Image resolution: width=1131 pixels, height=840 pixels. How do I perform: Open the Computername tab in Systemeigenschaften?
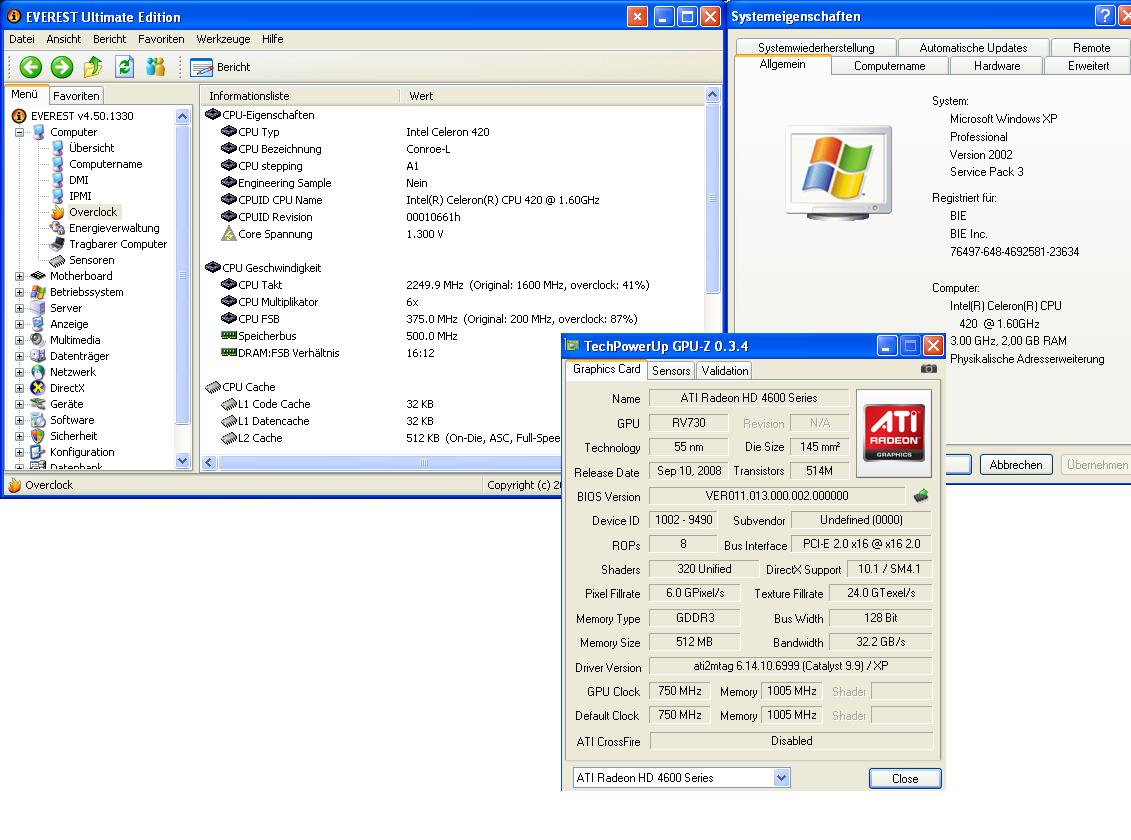coord(889,66)
